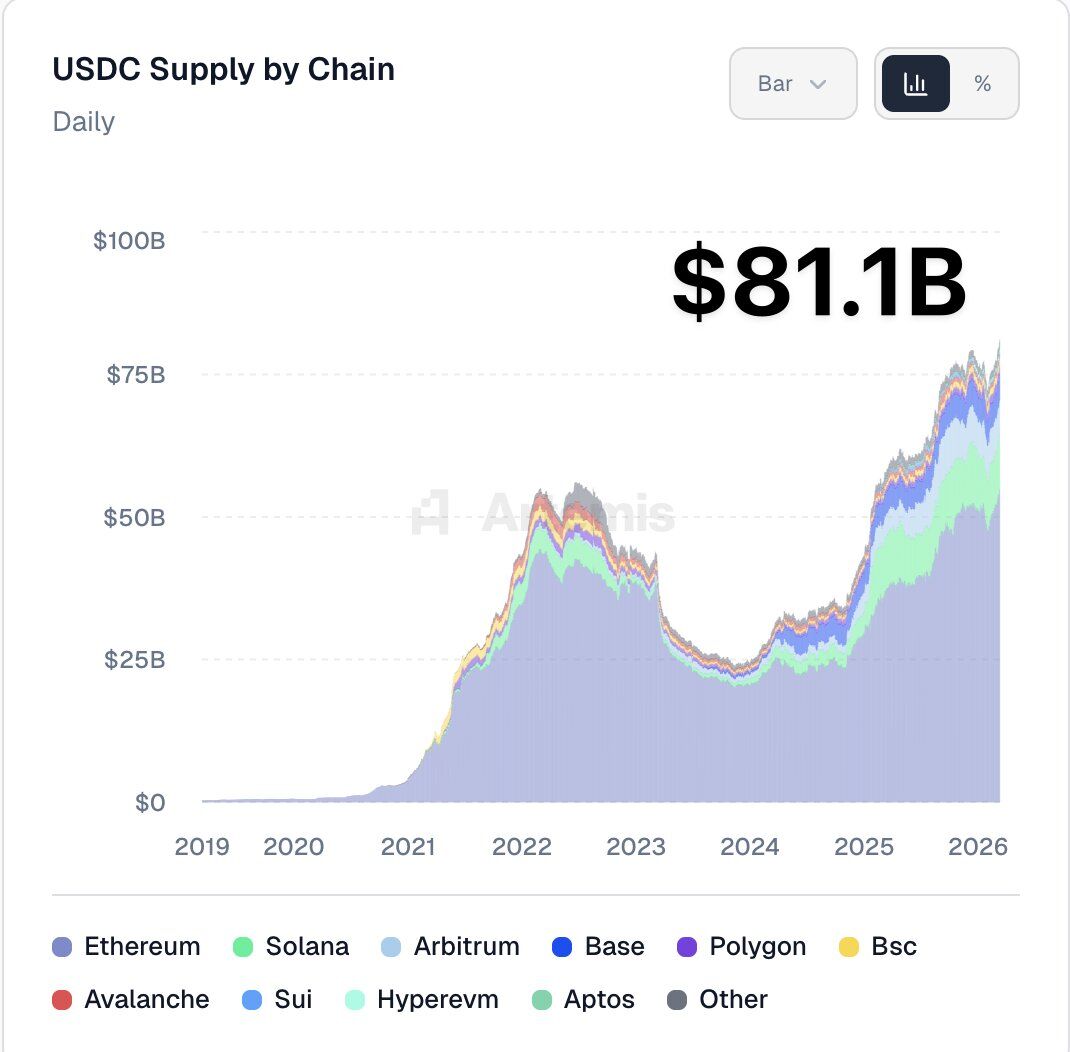
Task: Switch to absolute value chart icon
Action: tap(915, 84)
